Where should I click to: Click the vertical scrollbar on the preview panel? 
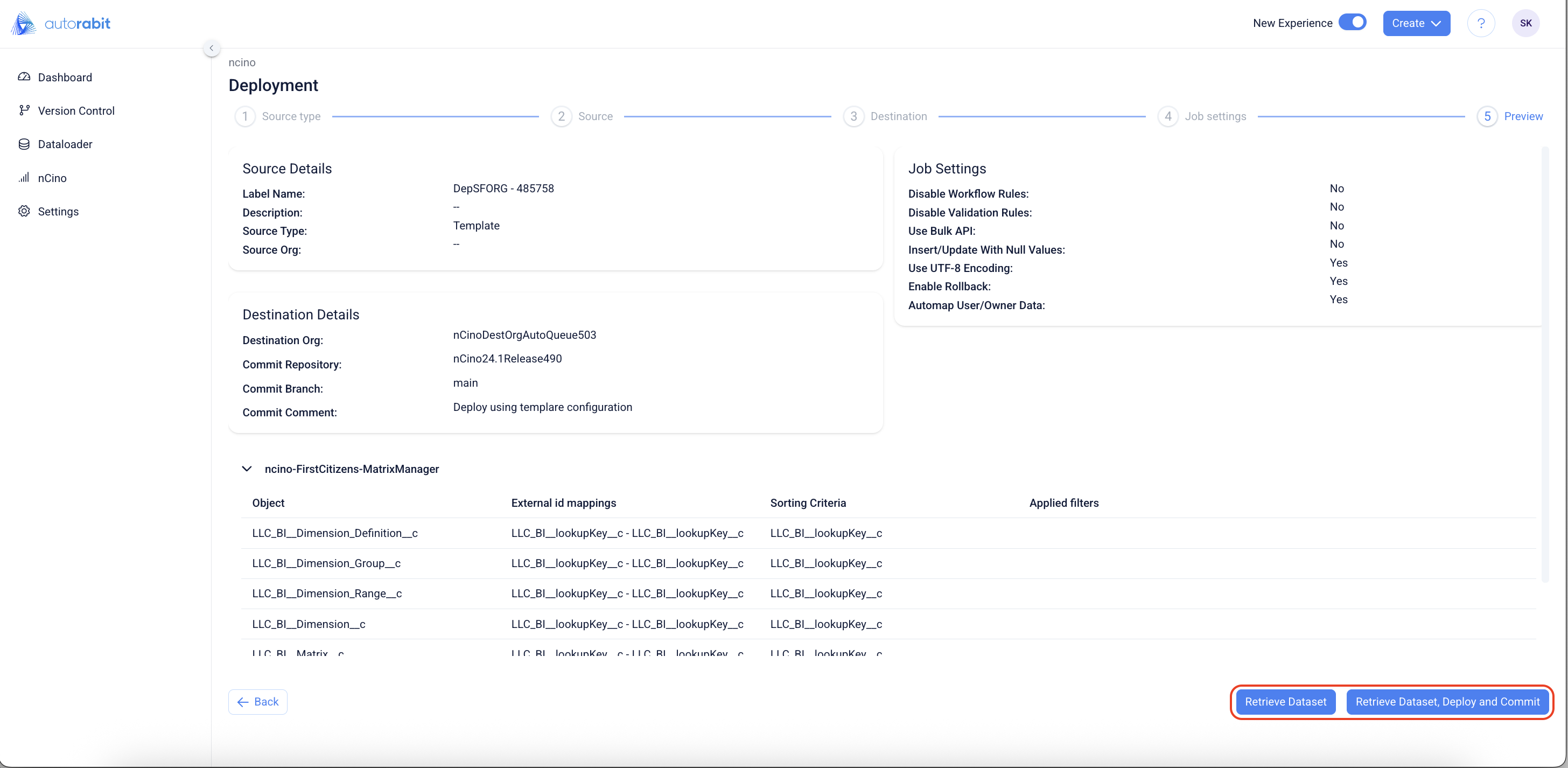coord(1544,366)
